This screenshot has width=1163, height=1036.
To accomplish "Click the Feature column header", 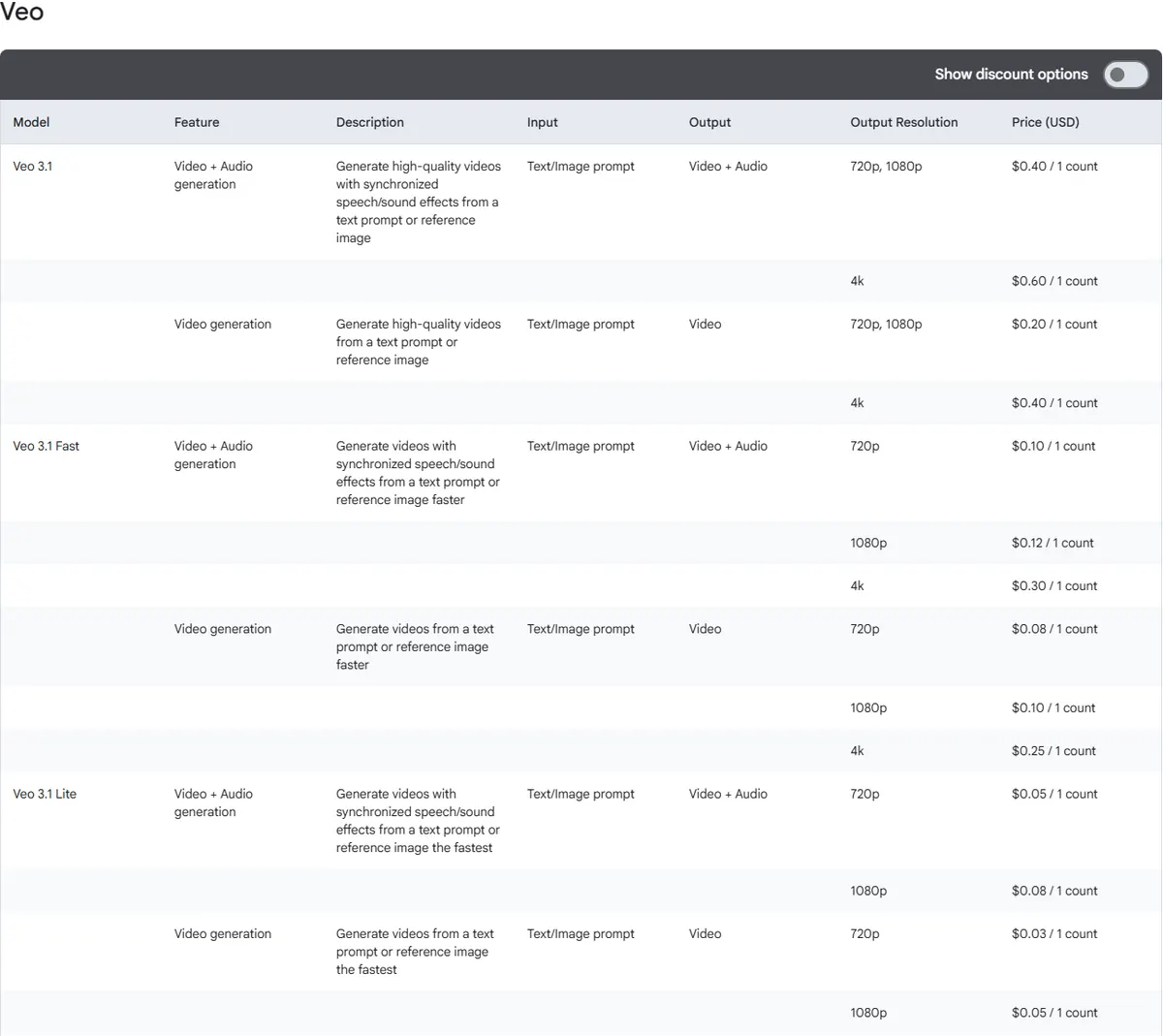I will pos(197,122).
